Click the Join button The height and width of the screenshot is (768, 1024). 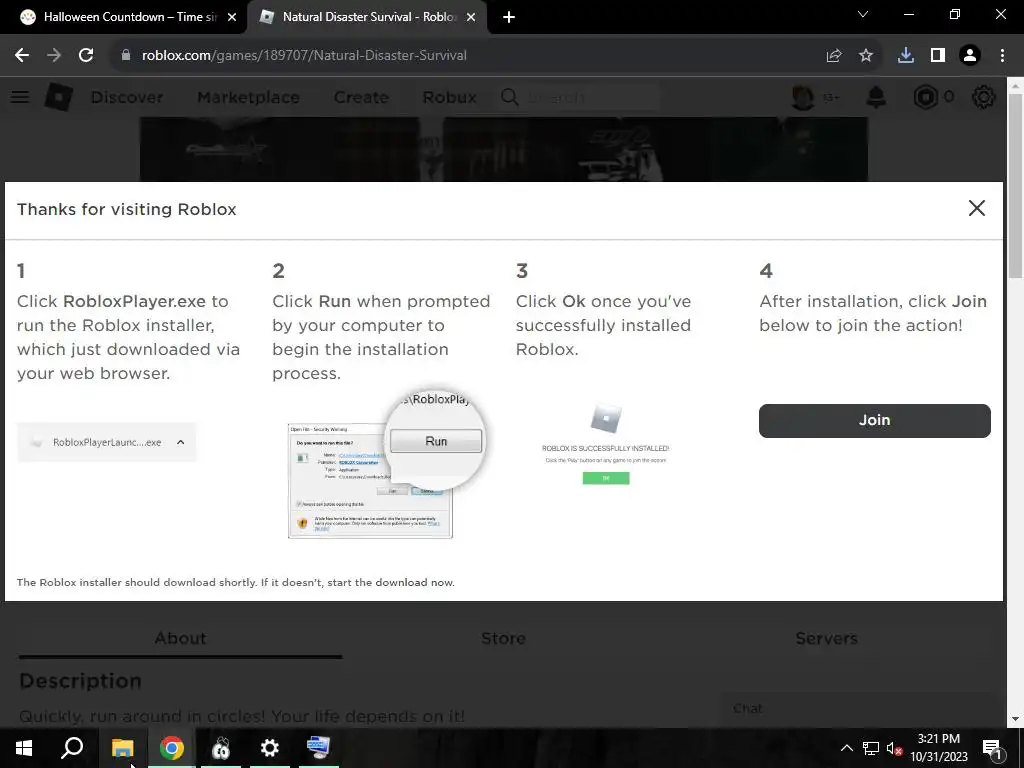pyautogui.click(x=874, y=421)
